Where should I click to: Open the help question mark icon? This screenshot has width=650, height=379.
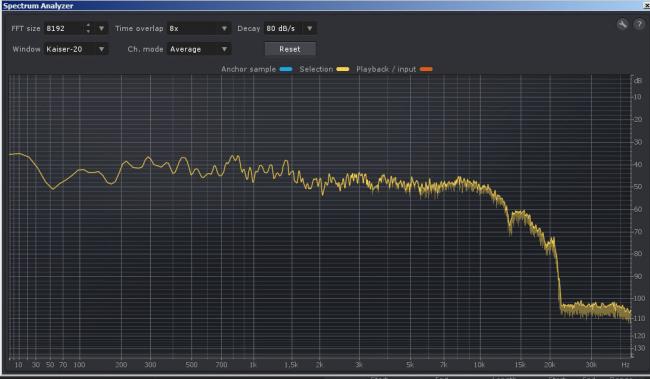pyautogui.click(x=639, y=24)
